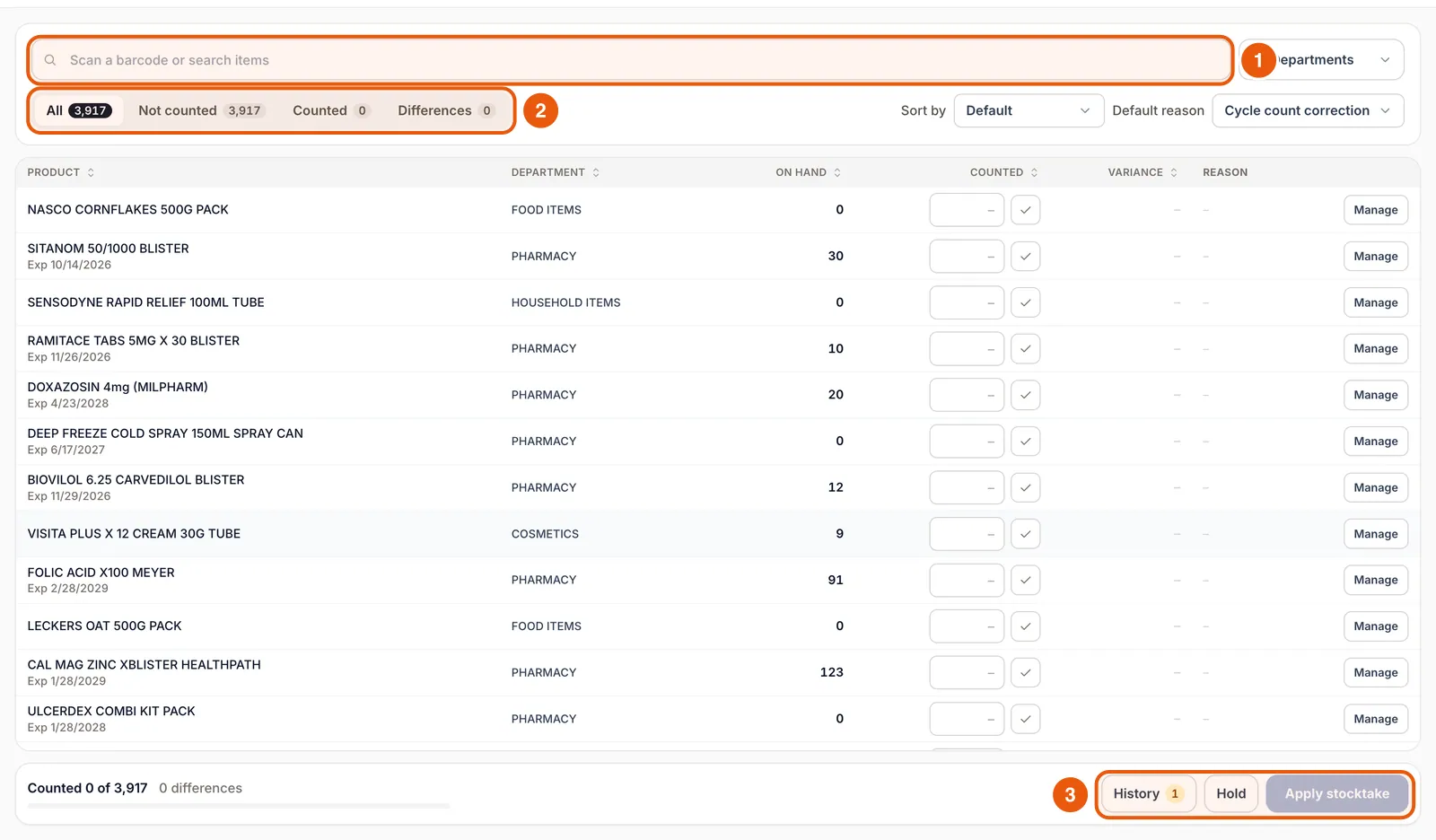The height and width of the screenshot is (840, 1436).
Task: Confirm count checkmark for ULCERDEX COMBI KIT
Action: 1025,719
